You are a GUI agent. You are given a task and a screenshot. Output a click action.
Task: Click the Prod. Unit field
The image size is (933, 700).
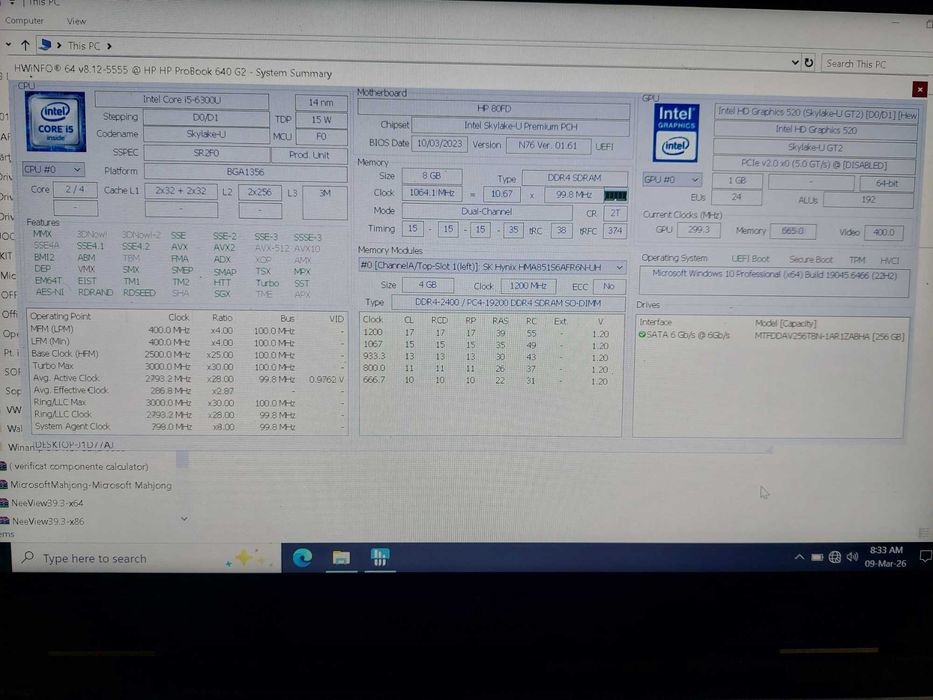(x=309, y=155)
